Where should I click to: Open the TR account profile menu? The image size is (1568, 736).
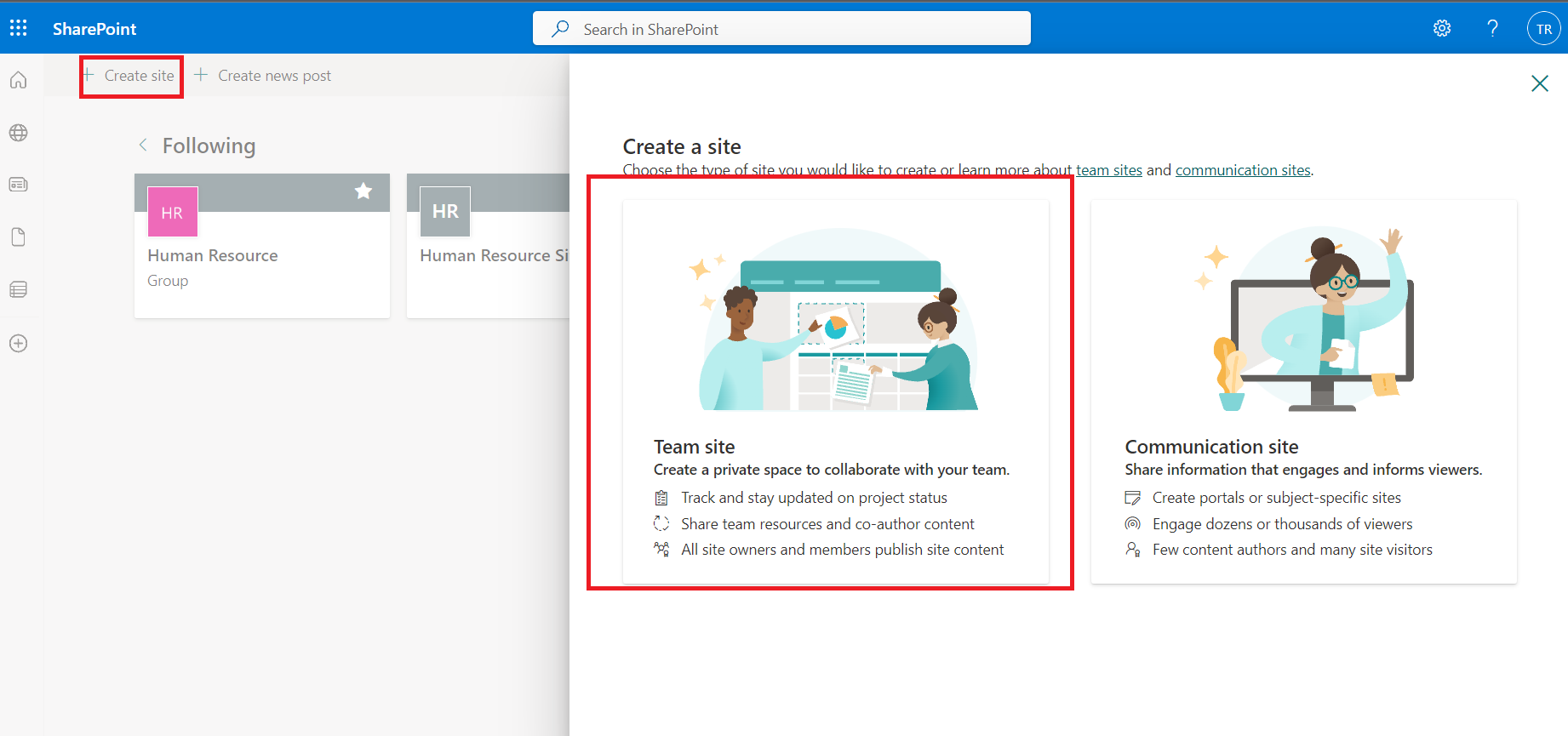pyautogui.click(x=1544, y=29)
